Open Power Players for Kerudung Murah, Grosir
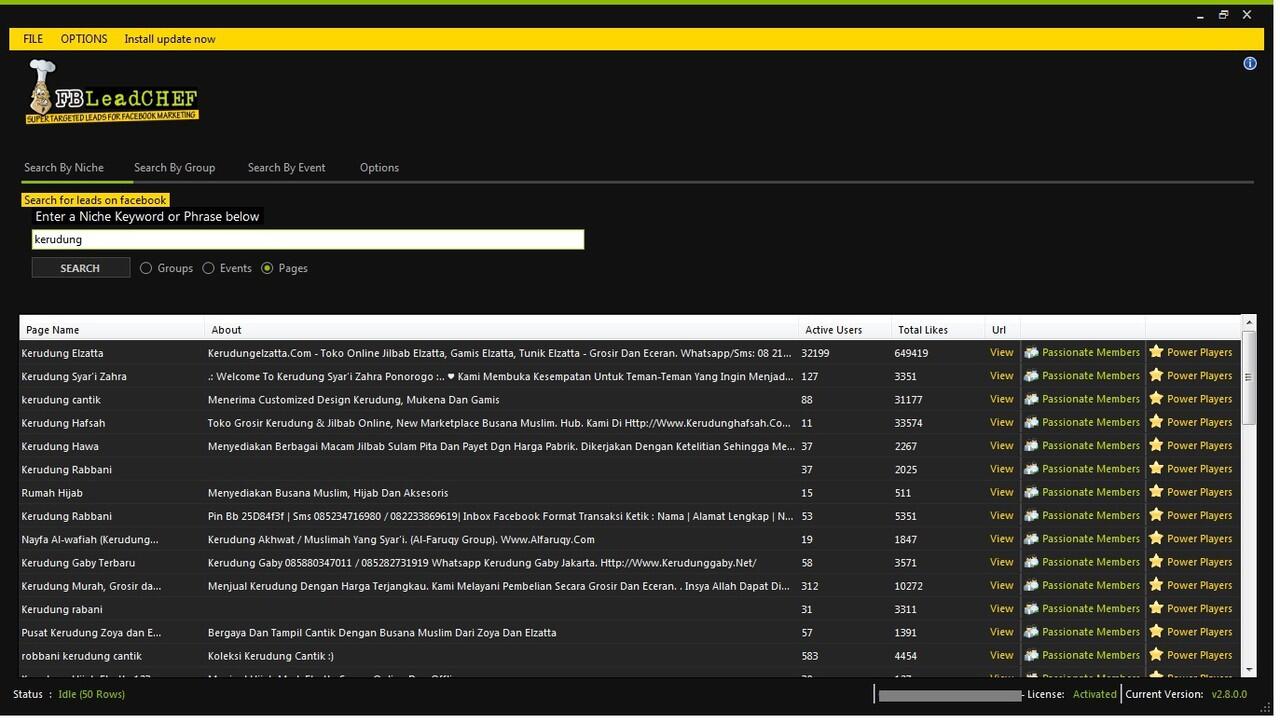The image size is (1280, 723). click(1190, 585)
